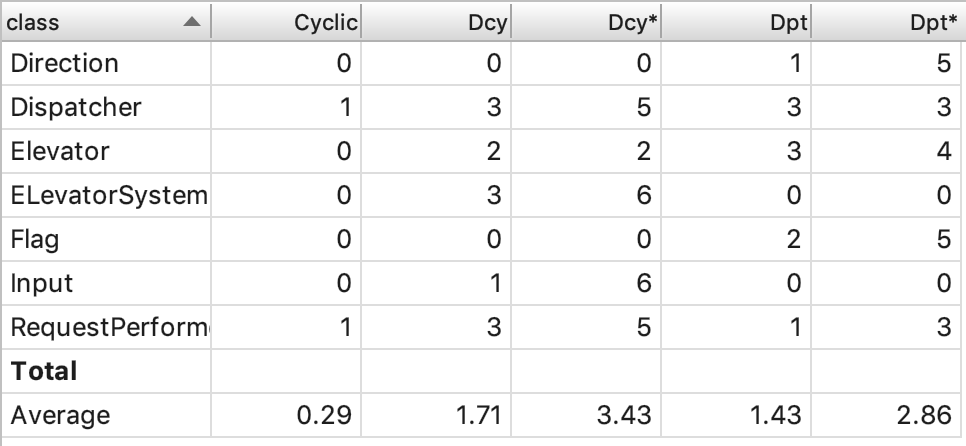Select the Direction class row
966x446 pixels.
tap(65, 64)
